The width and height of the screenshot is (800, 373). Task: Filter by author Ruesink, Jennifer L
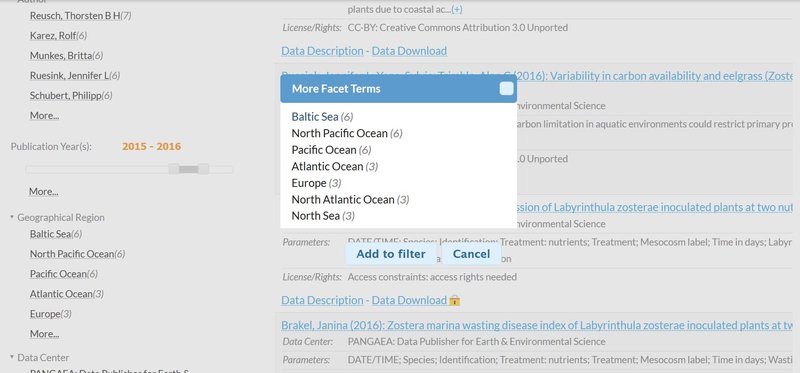tap(69, 76)
